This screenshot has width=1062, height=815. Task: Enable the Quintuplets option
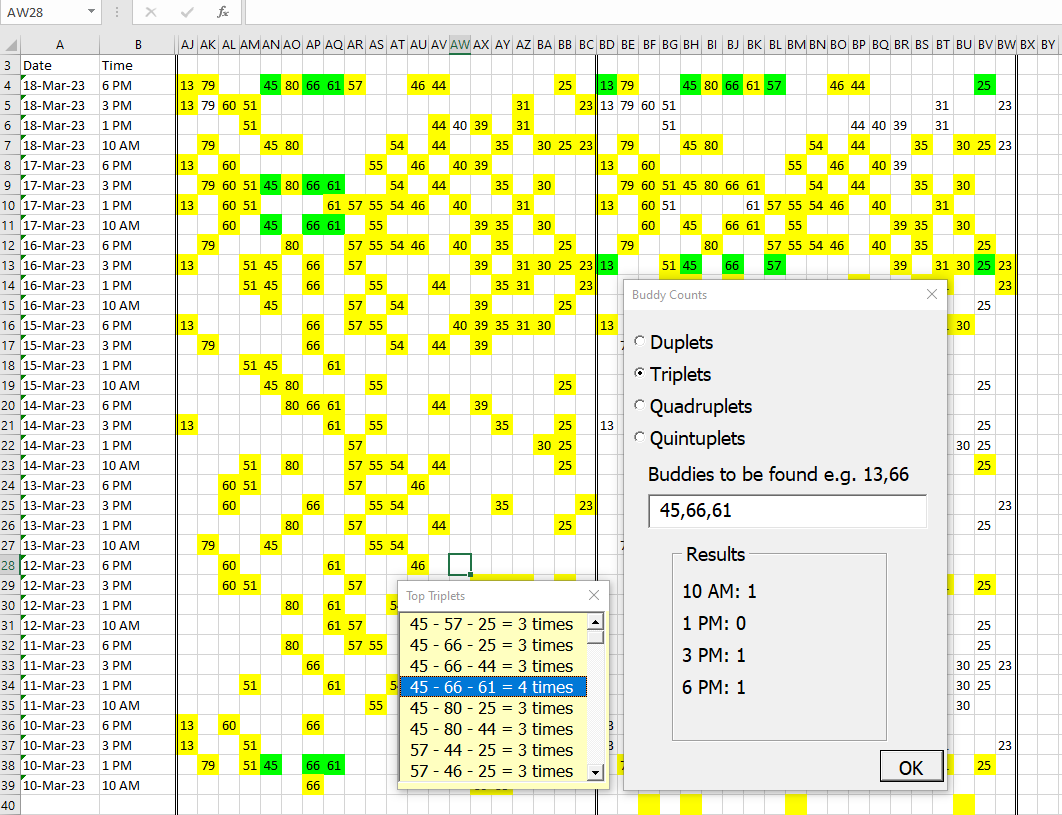tap(639, 438)
